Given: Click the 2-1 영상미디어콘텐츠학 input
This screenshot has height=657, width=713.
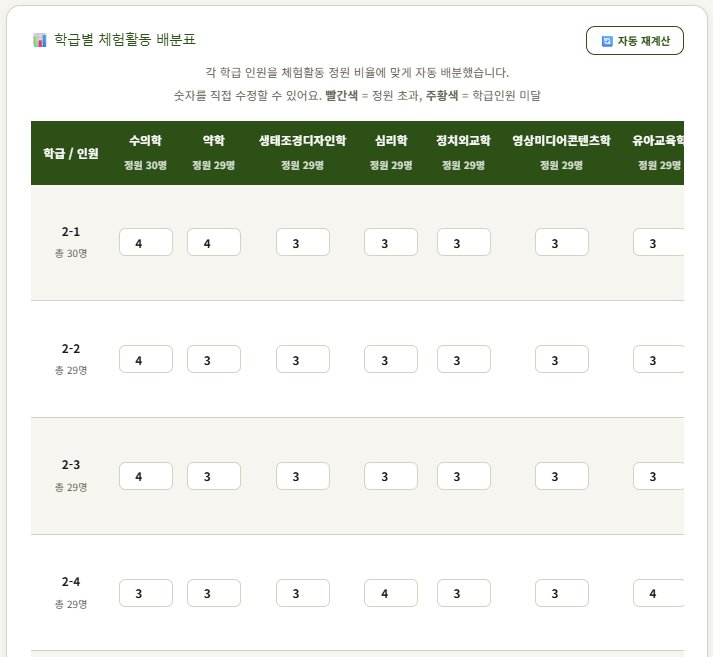Looking at the screenshot, I should (562, 242).
